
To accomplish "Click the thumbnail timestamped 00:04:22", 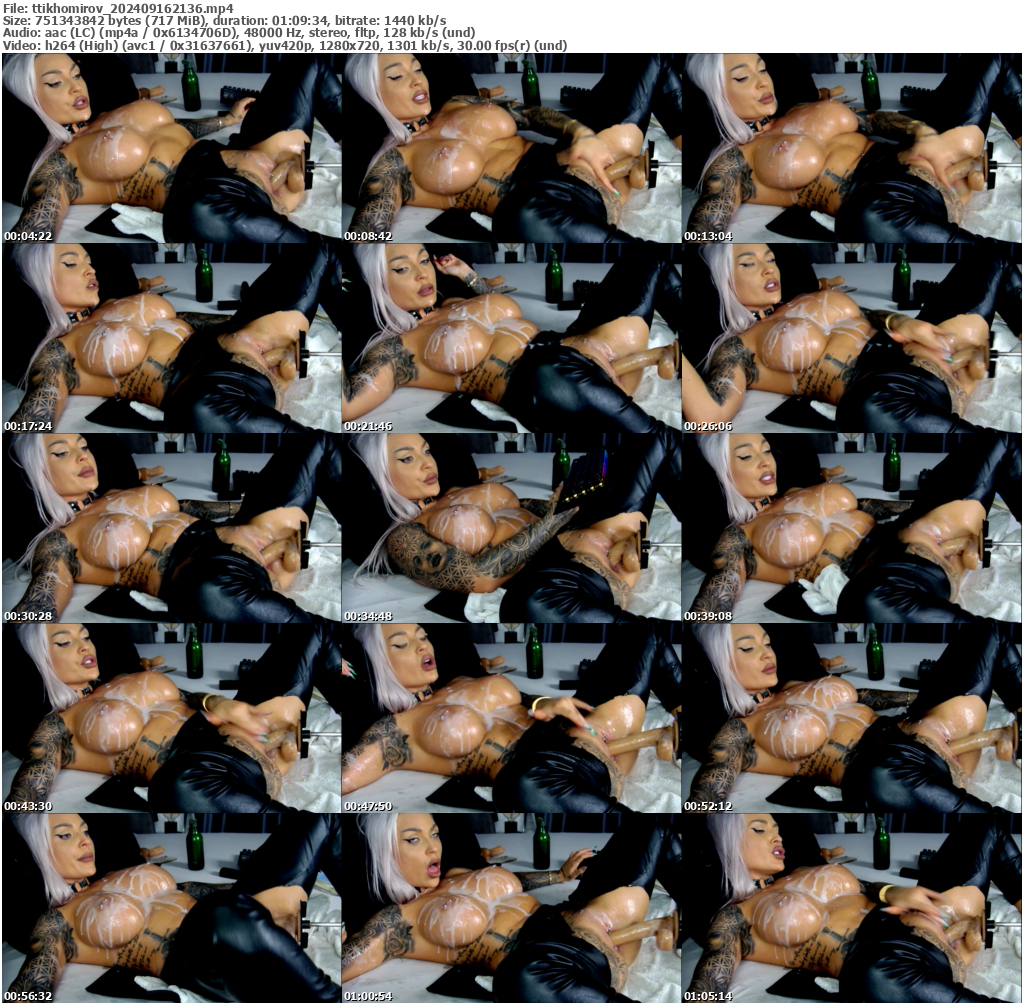I will coord(171,148).
